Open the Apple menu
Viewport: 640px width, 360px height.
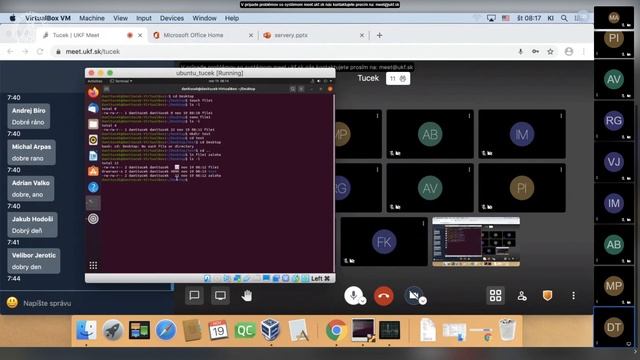13,18
